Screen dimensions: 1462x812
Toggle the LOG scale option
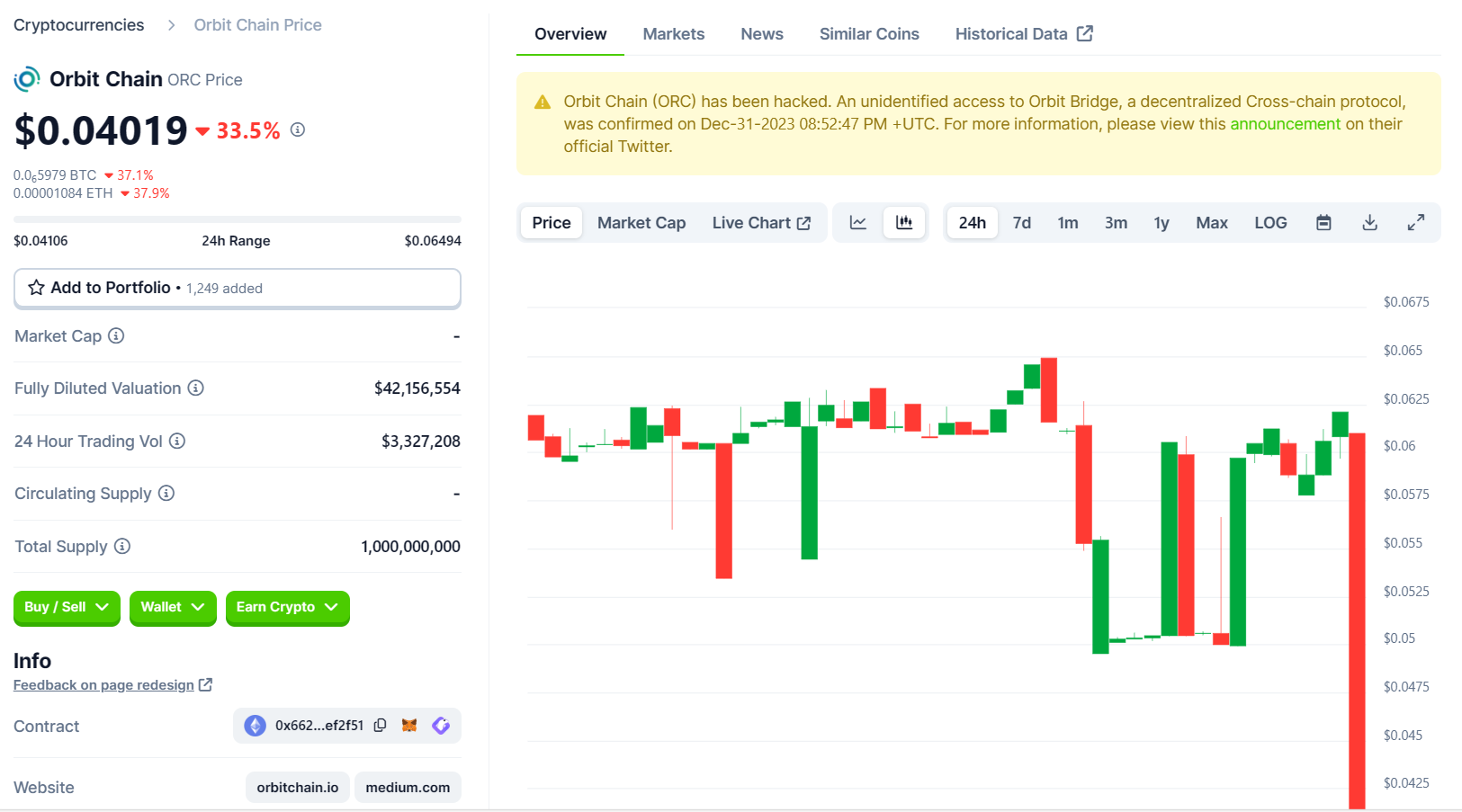pyautogui.click(x=1270, y=223)
